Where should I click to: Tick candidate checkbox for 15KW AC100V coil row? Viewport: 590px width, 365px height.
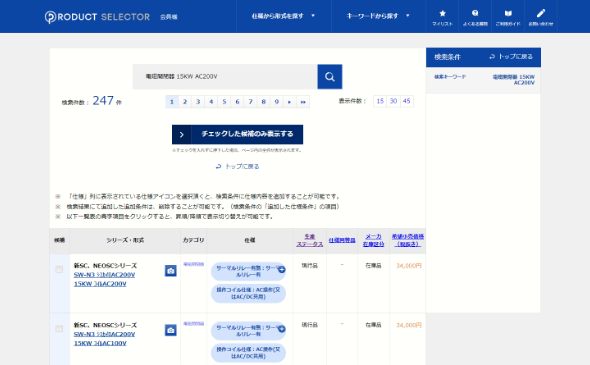coord(59,328)
